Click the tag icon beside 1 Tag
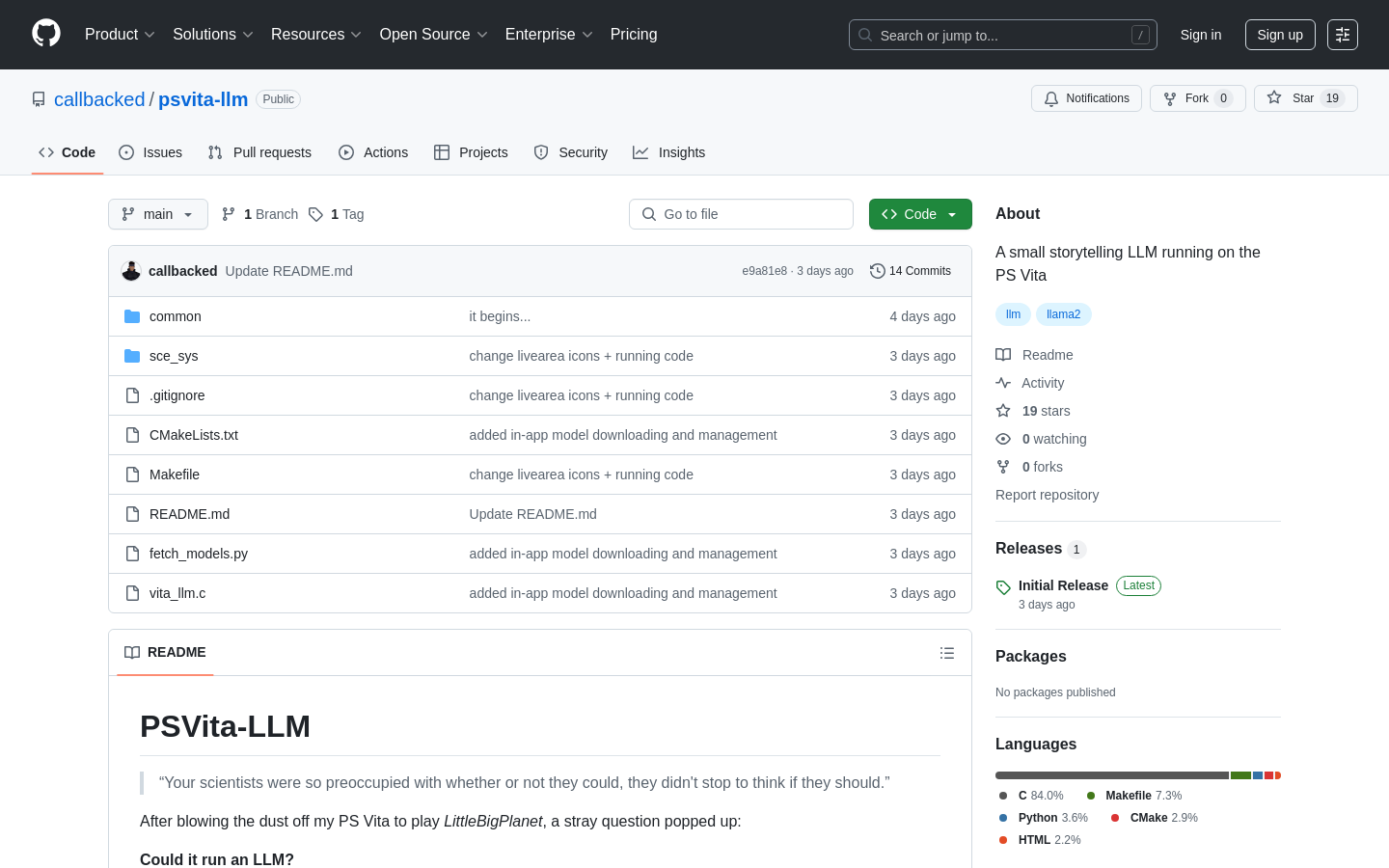The height and width of the screenshot is (868, 1389). (x=315, y=214)
